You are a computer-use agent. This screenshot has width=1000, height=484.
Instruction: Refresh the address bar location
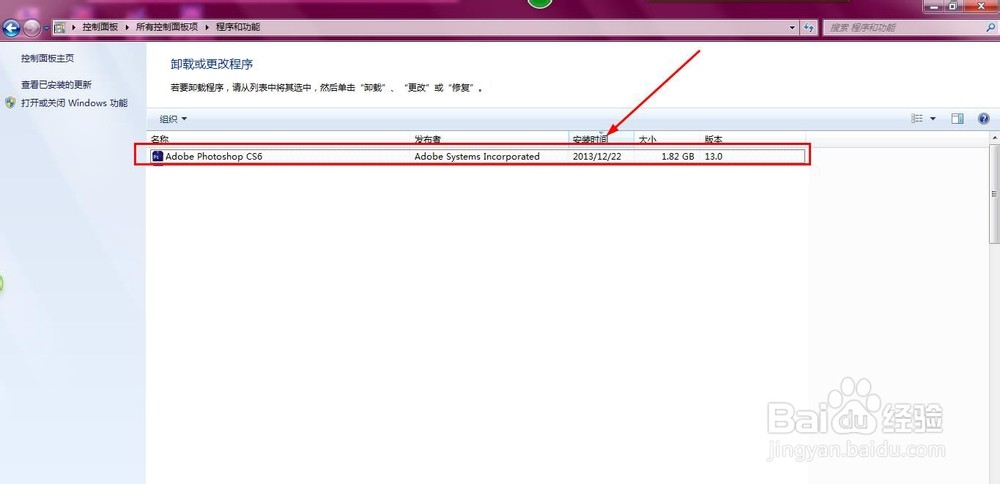point(809,27)
